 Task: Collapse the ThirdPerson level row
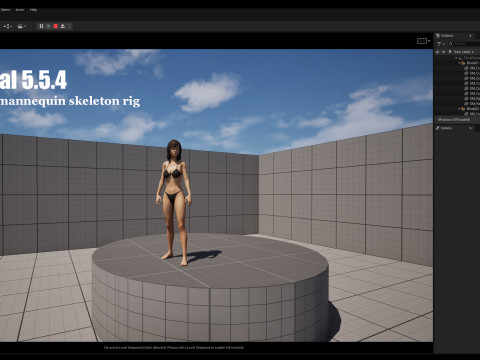(456, 58)
